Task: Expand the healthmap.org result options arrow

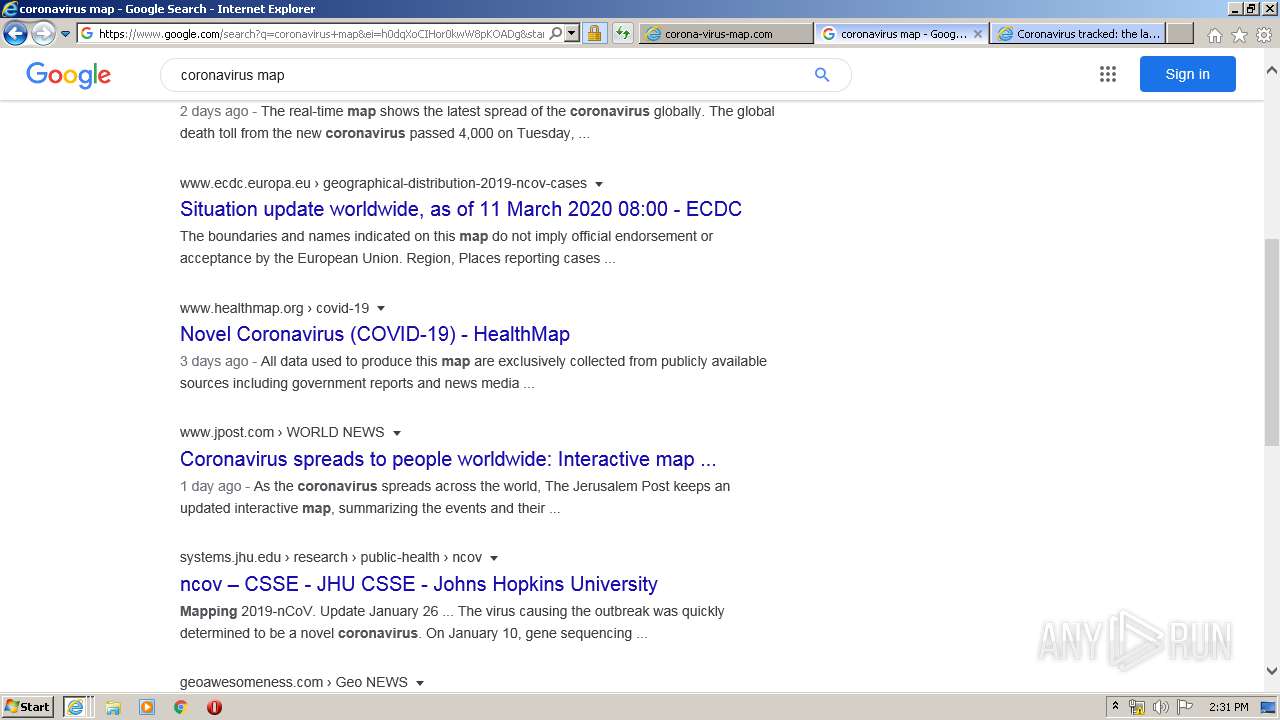Action: (x=381, y=309)
